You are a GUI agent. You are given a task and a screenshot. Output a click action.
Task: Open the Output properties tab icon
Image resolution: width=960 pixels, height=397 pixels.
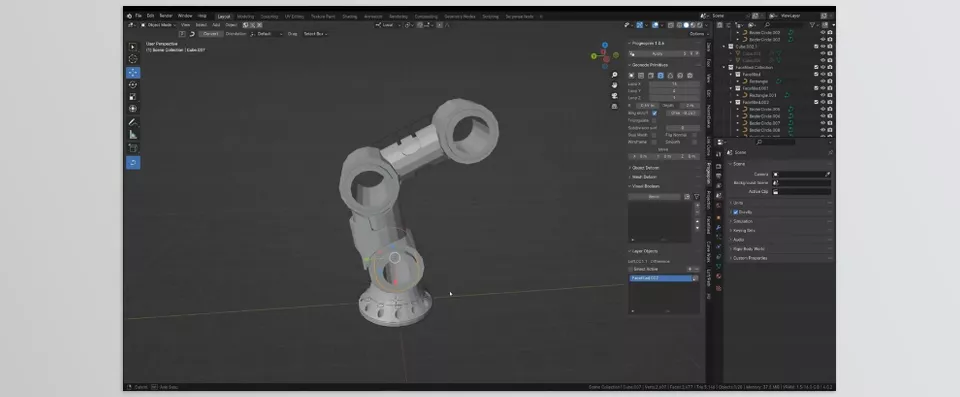719,176
